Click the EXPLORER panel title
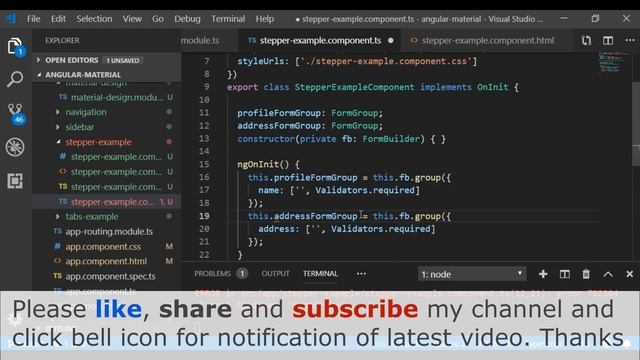This screenshot has height=360, width=640. (x=62, y=40)
